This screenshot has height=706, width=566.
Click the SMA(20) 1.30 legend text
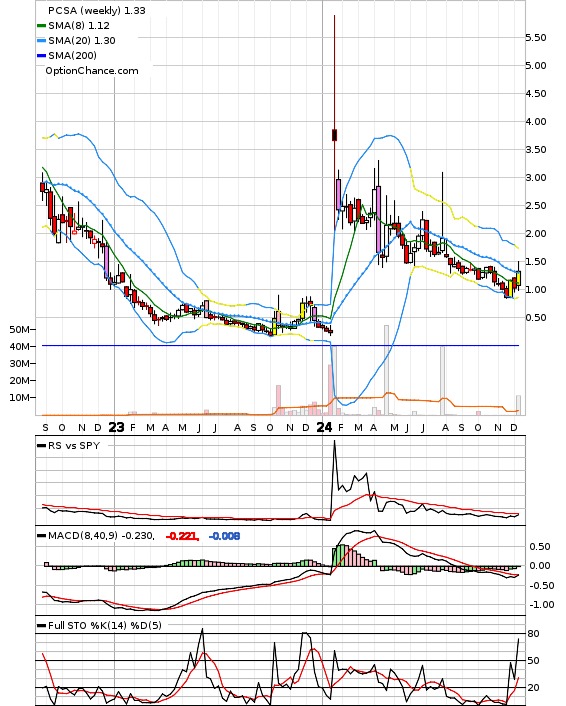(82, 41)
